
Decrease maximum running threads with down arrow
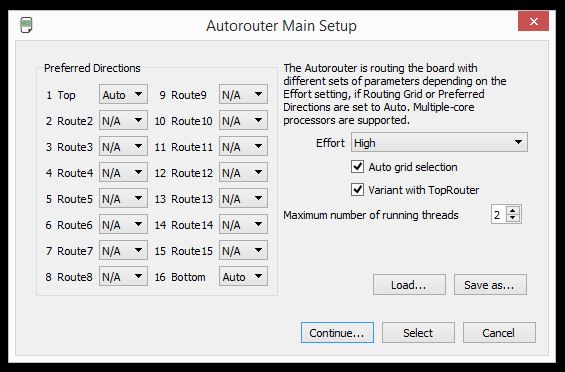[x=513, y=218]
